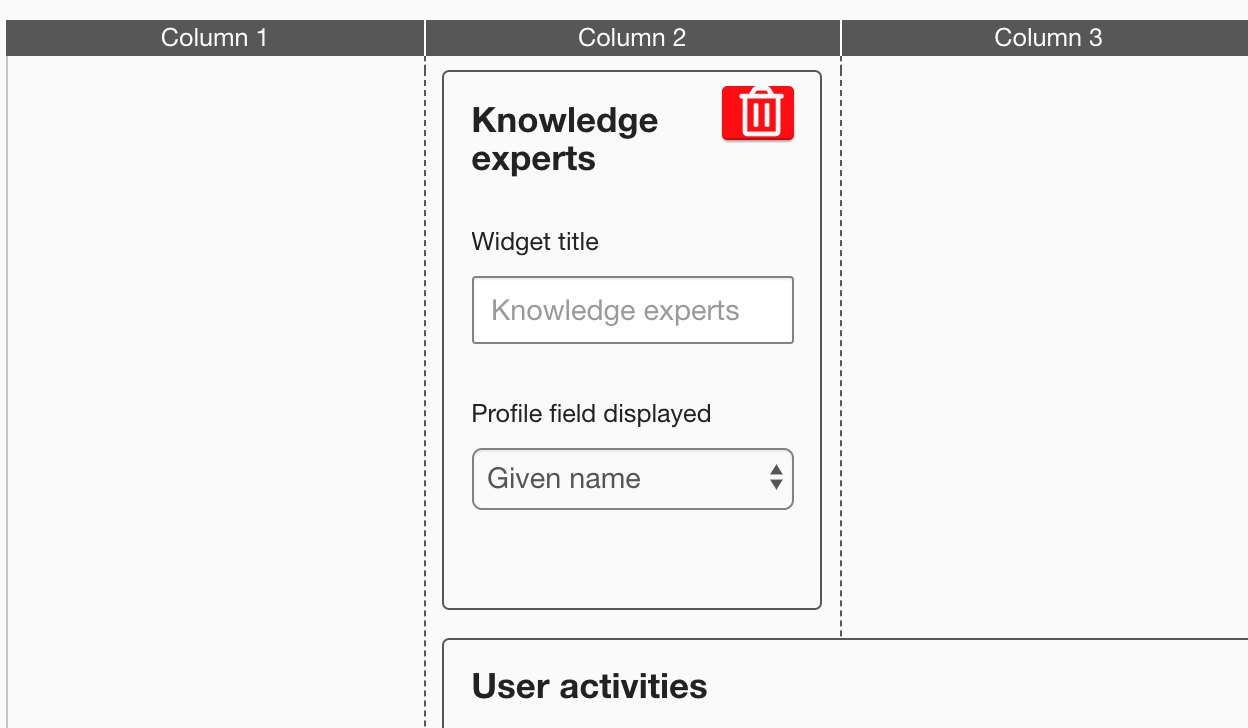The height and width of the screenshot is (728, 1248).
Task: Click the Widget title label
Action: click(535, 242)
